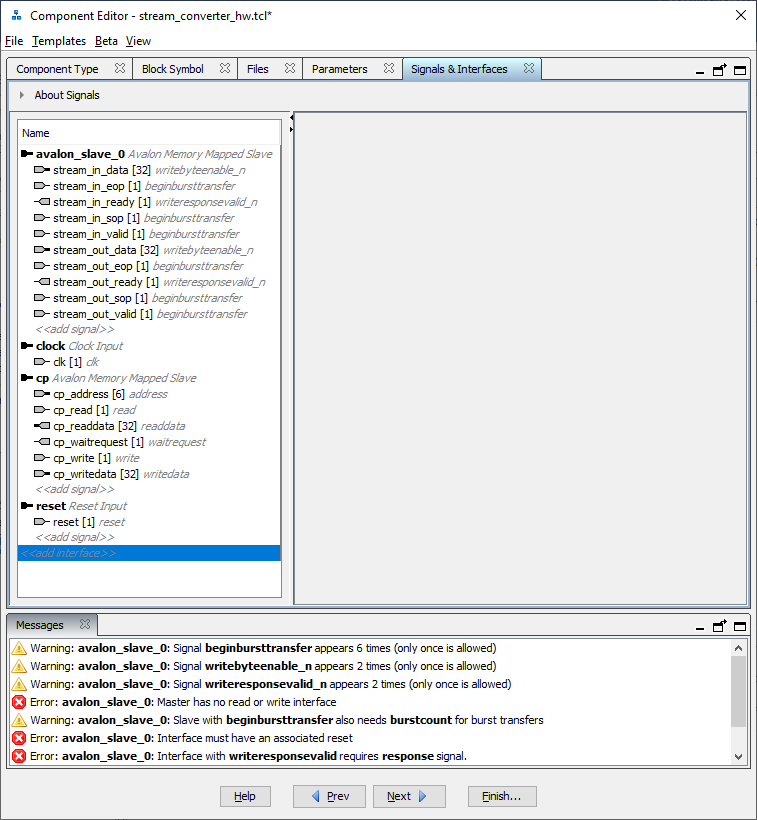Close the Signals & Interfaces tab icon
The image size is (757, 820).
[529, 69]
